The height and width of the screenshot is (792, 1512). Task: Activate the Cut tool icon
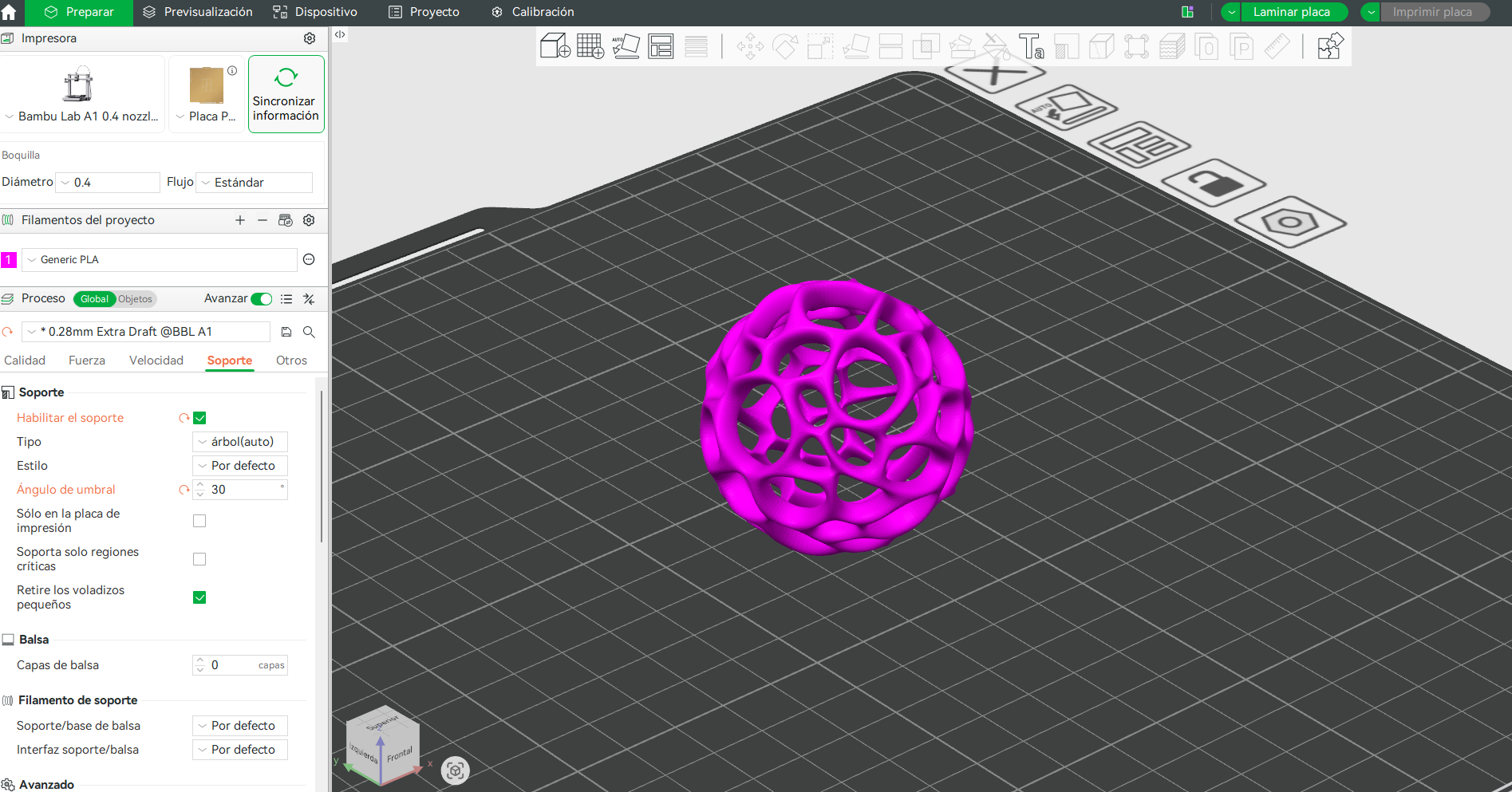click(890, 46)
